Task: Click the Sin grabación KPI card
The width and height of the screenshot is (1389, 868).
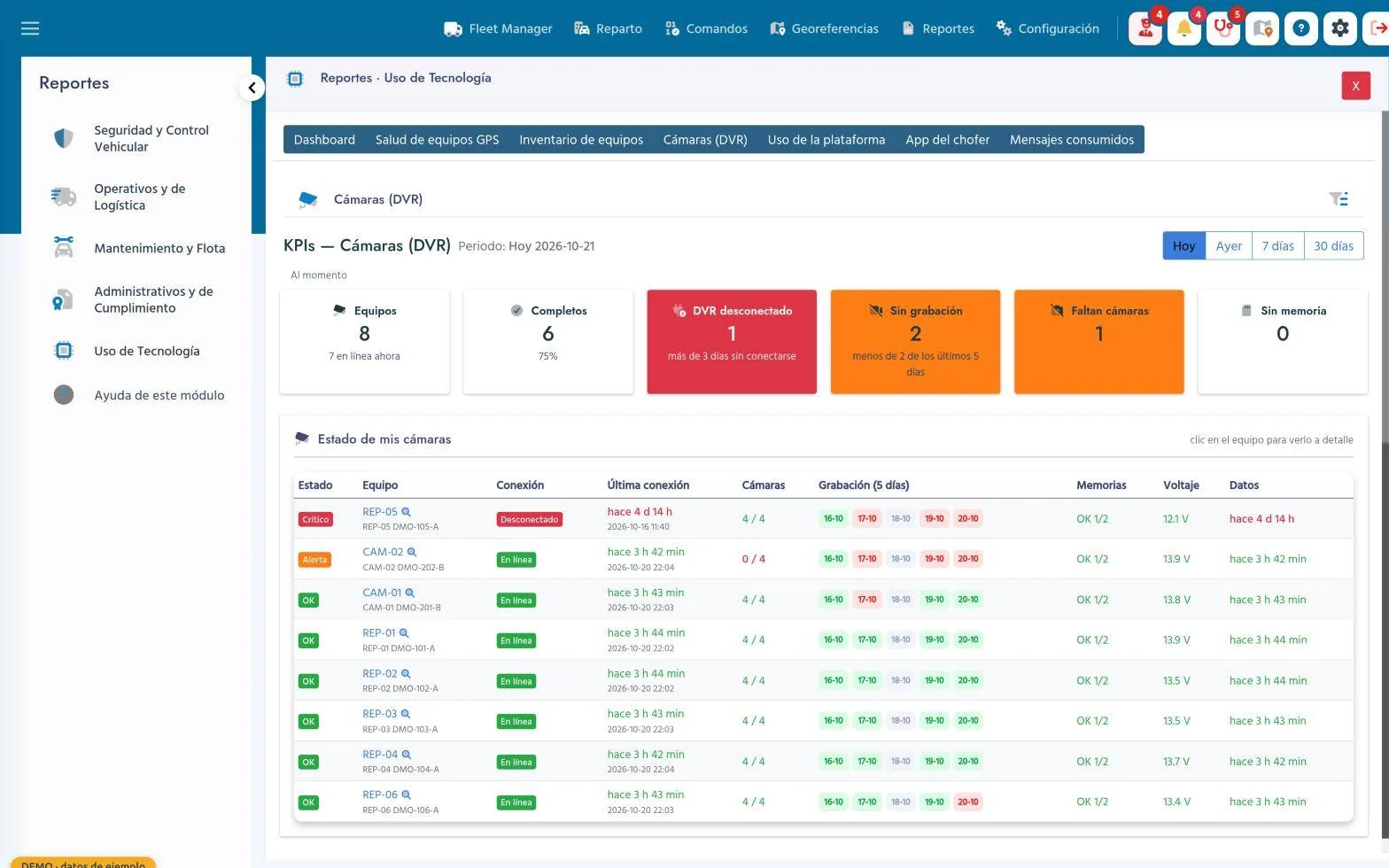Action: 915,342
